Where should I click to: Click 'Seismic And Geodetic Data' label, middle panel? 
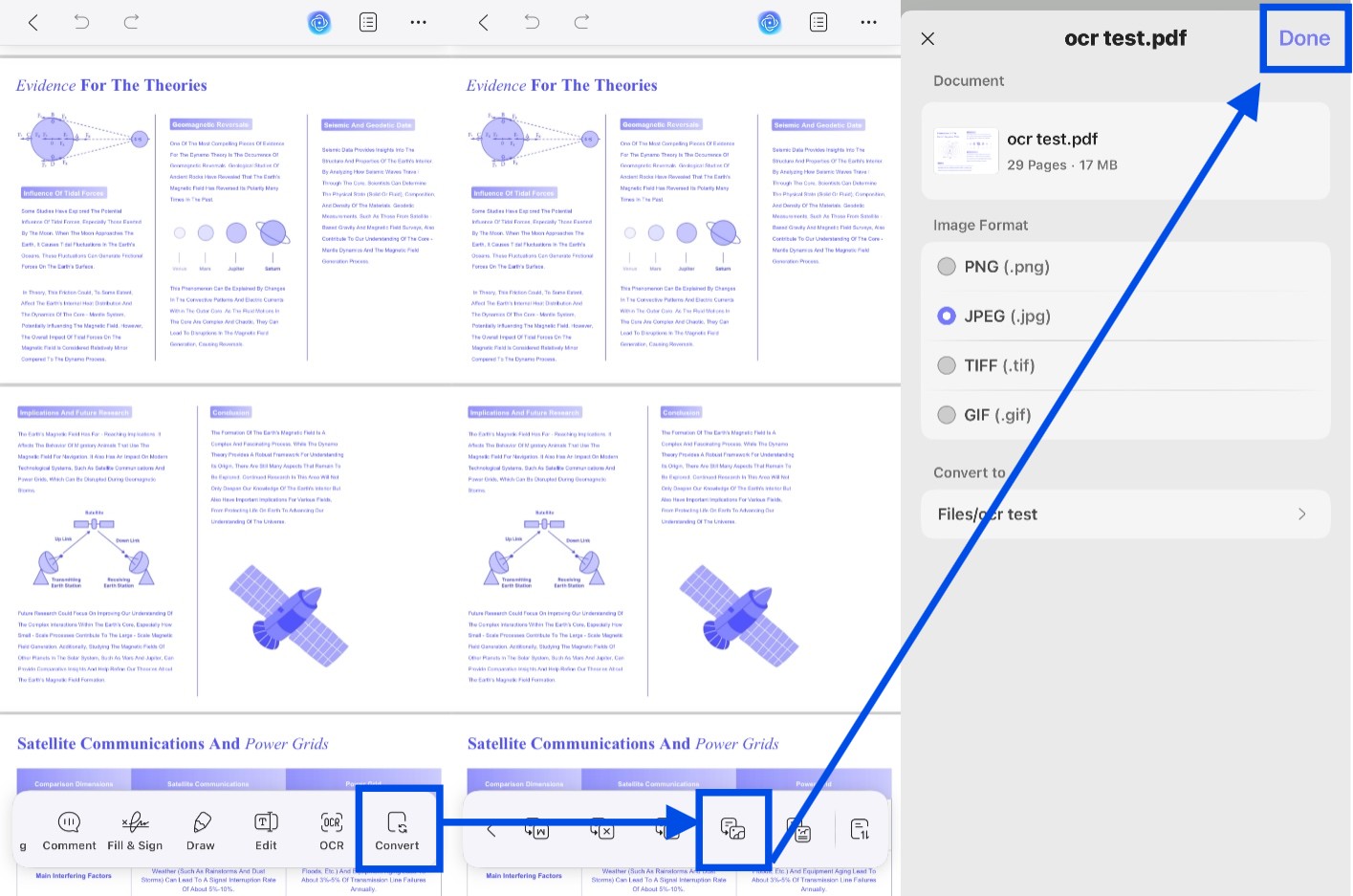818,124
